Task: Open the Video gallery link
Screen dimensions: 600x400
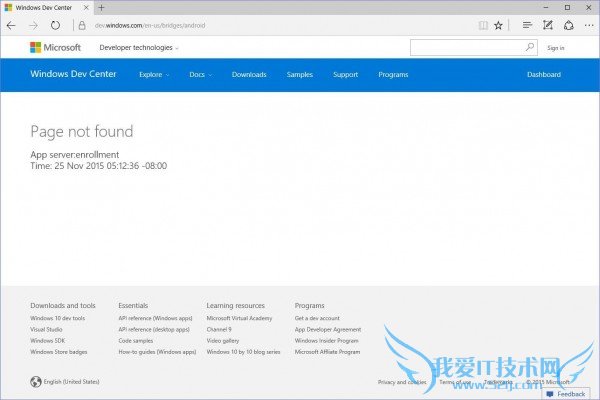Action: [x=223, y=341]
